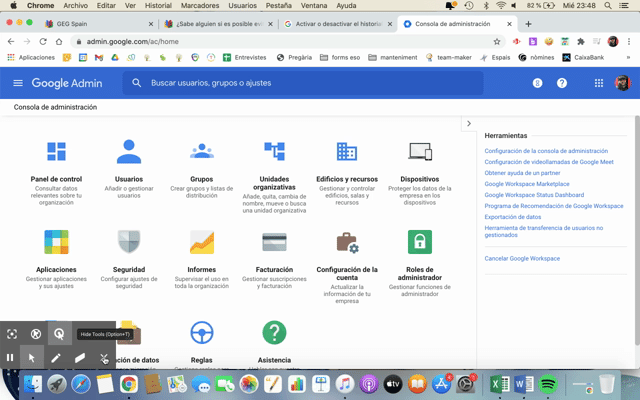Open Excel from the Dock
The height and width of the screenshot is (400, 640).
(499, 384)
